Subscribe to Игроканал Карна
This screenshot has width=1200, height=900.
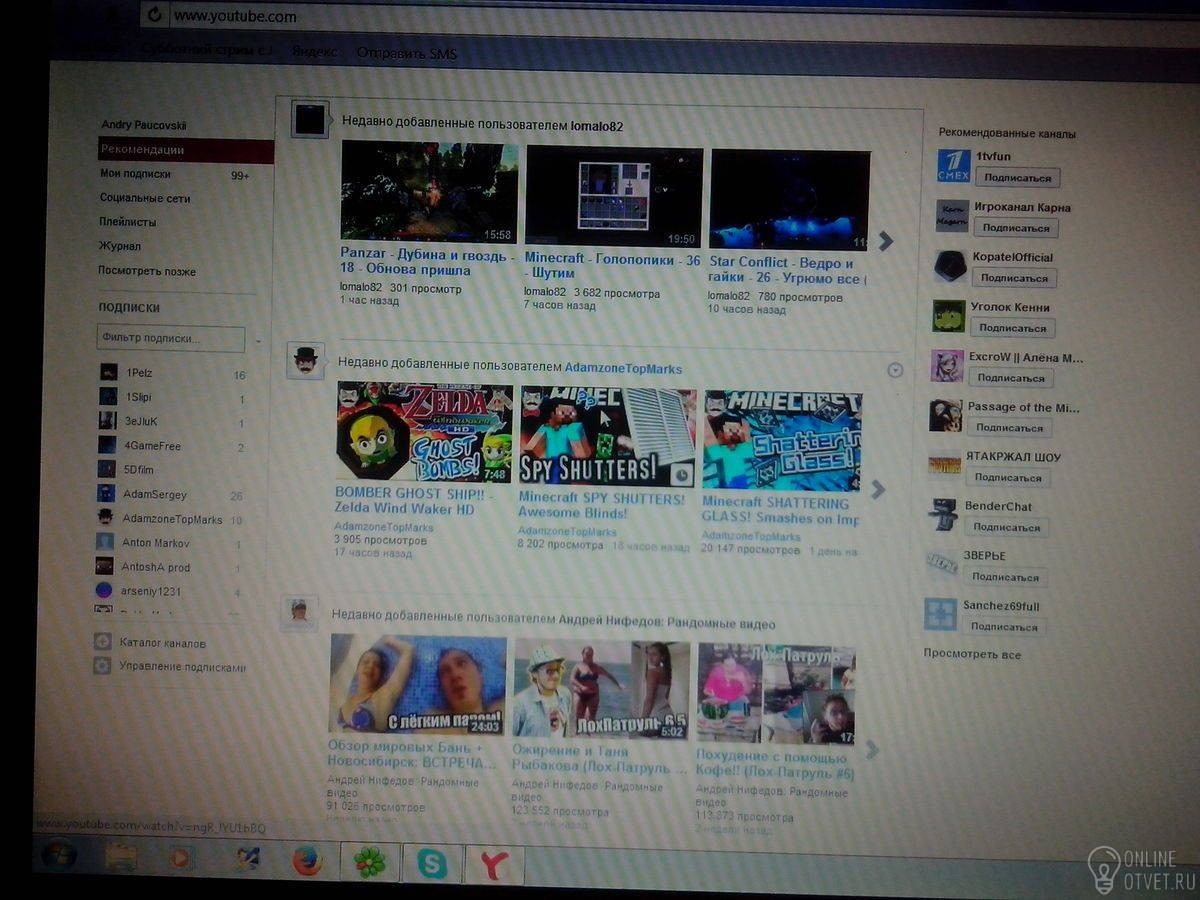1016,228
